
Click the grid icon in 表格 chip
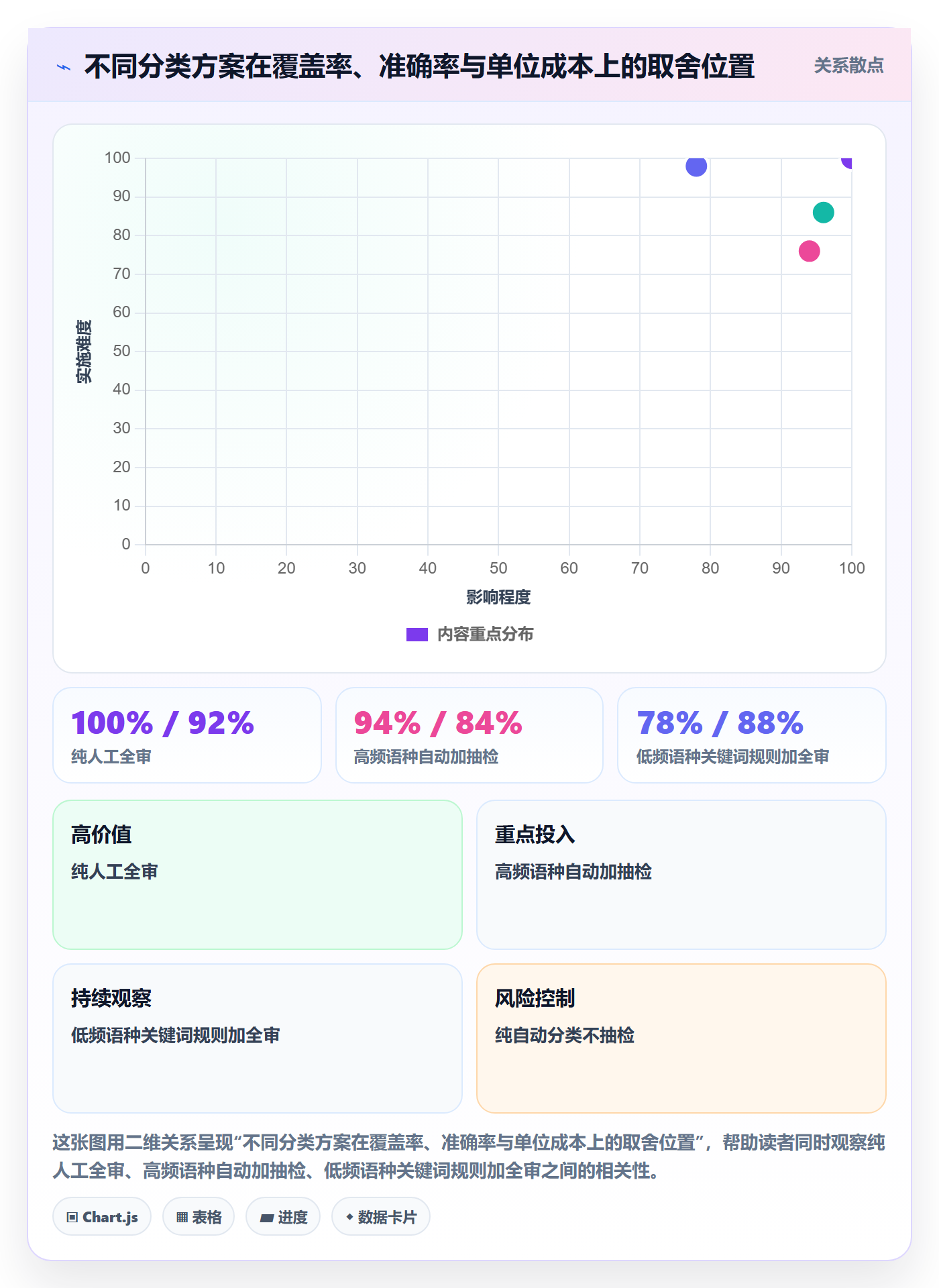click(x=182, y=1218)
